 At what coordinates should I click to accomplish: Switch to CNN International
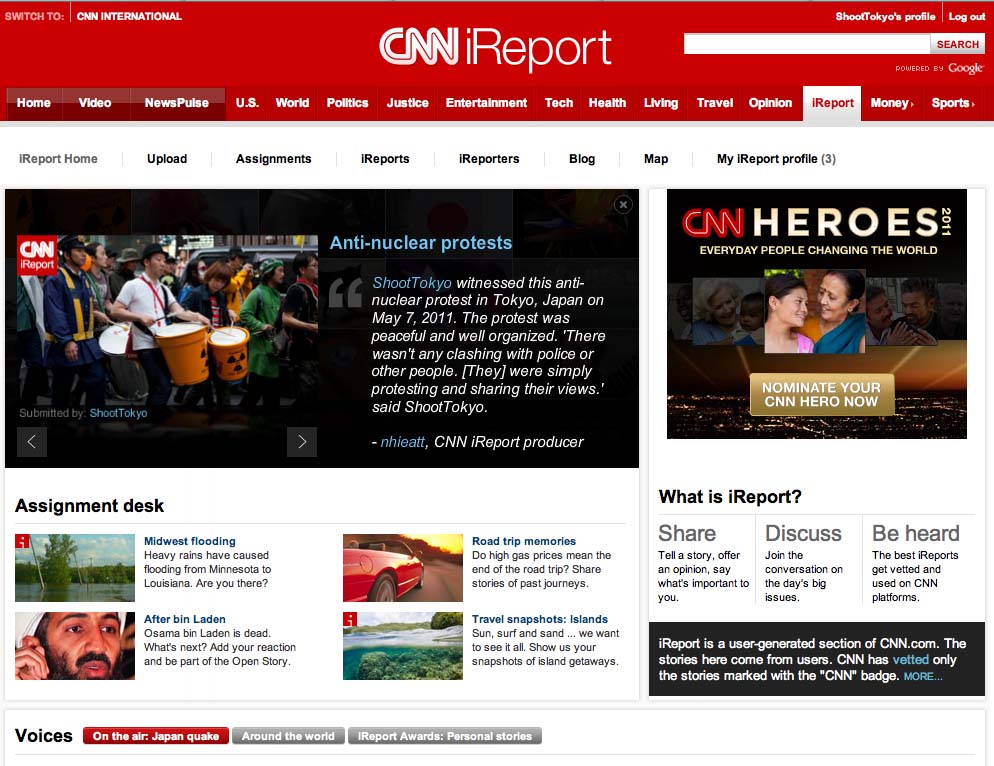click(129, 16)
